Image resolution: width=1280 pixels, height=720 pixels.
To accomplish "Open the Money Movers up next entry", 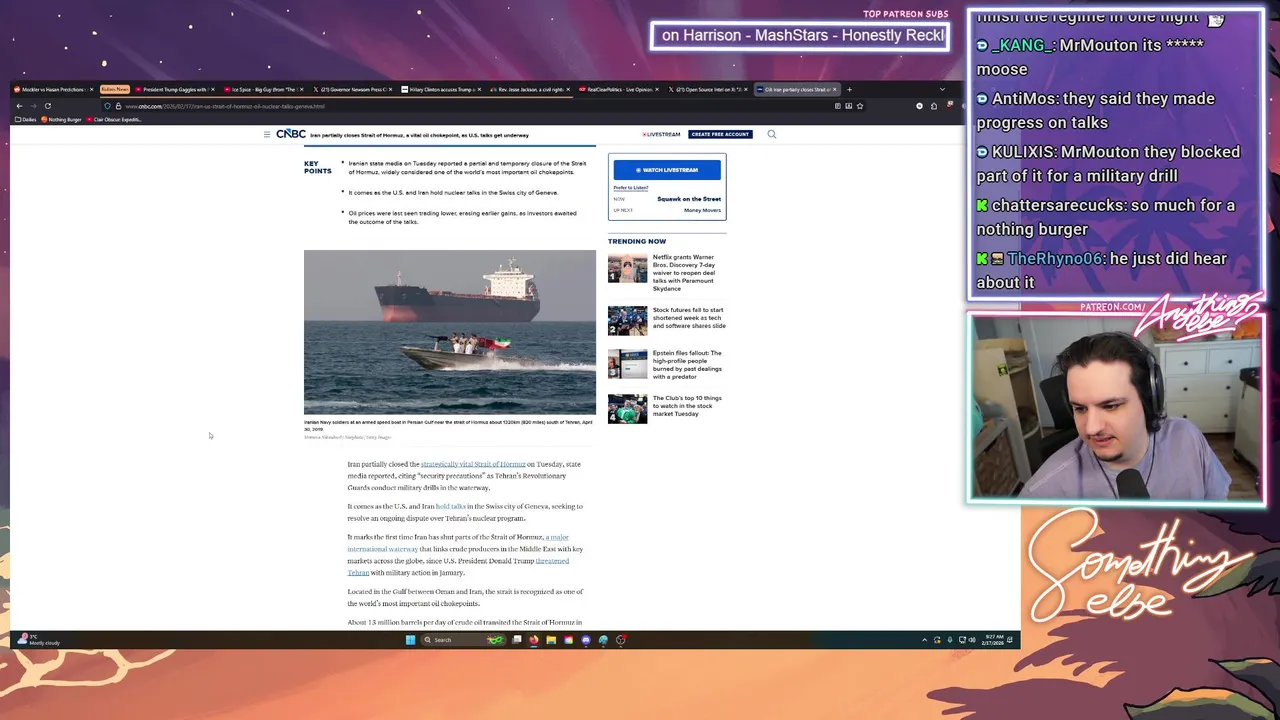I will click(702, 210).
